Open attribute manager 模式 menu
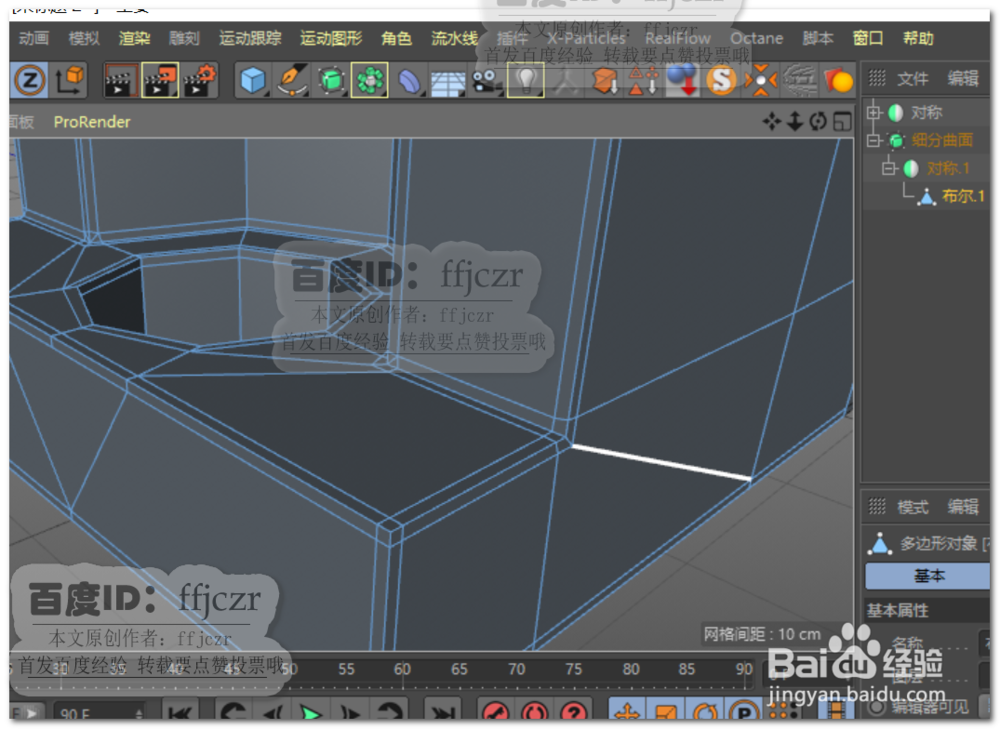The height and width of the screenshot is (729, 1000). coord(913,507)
